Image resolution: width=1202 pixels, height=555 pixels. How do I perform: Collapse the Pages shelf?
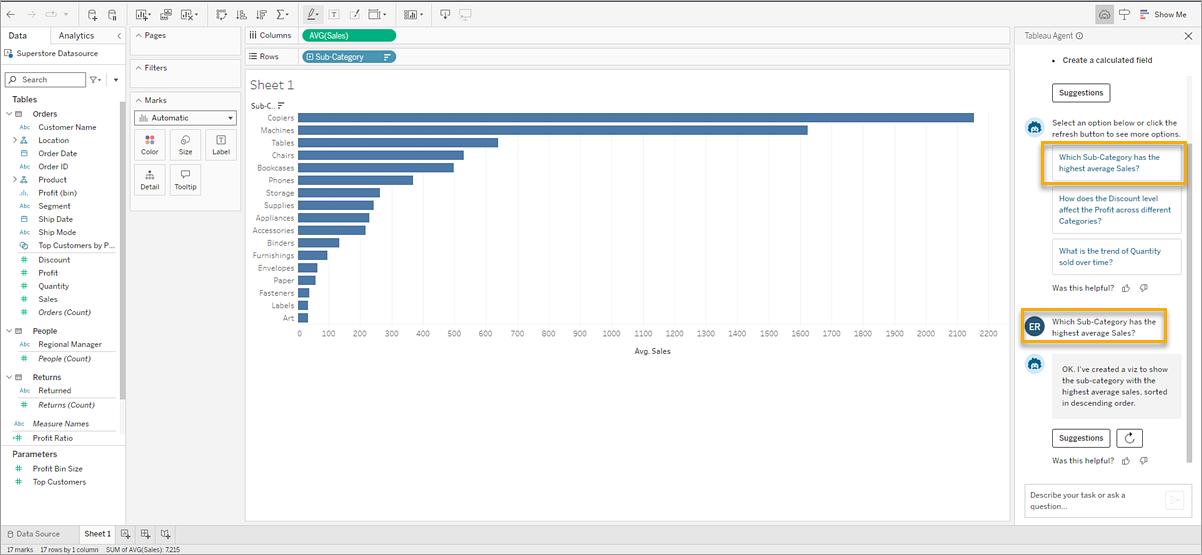pos(138,35)
